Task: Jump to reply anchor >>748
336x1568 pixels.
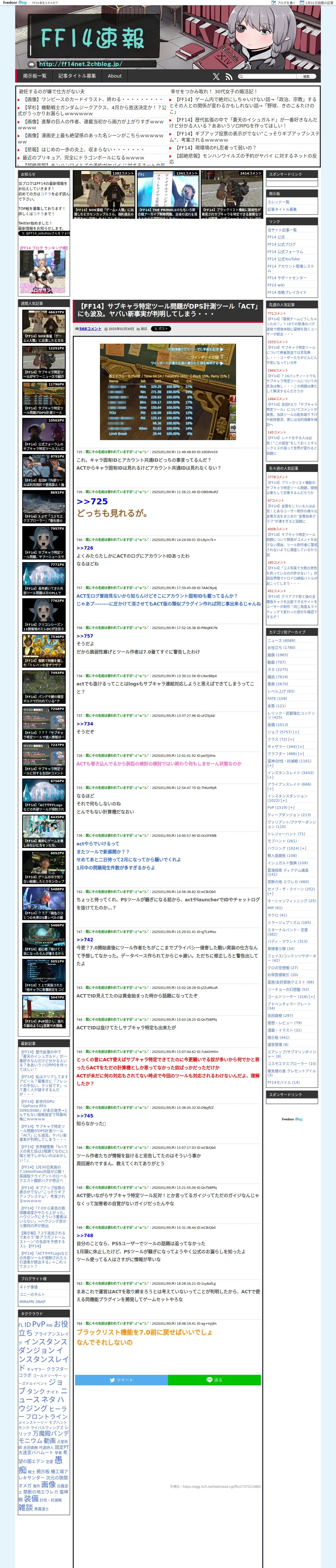Action: (x=85, y=1236)
